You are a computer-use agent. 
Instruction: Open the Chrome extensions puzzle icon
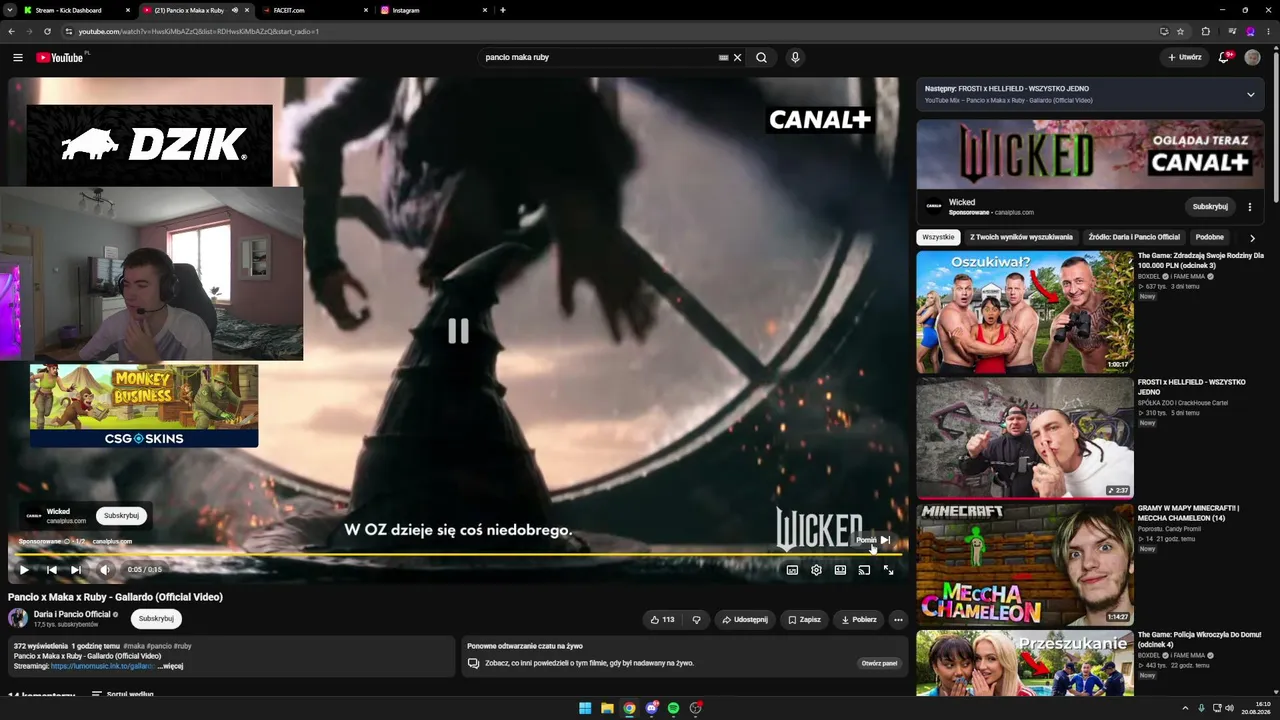[1205, 31]
